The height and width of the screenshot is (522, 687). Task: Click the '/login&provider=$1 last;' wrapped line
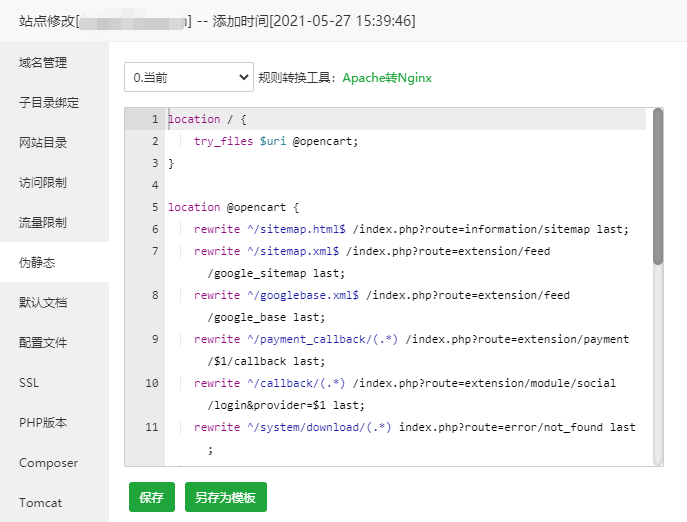coord(286,405)
